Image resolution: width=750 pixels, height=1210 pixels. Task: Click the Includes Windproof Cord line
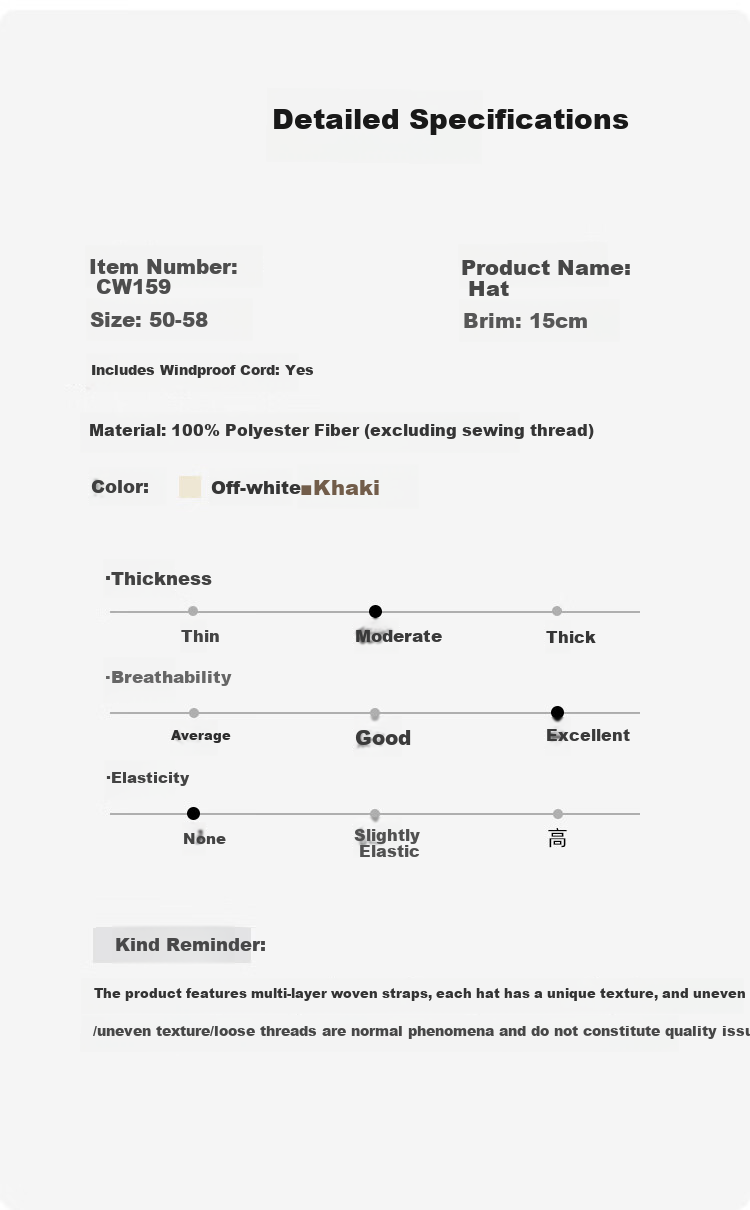coord(202,370)
